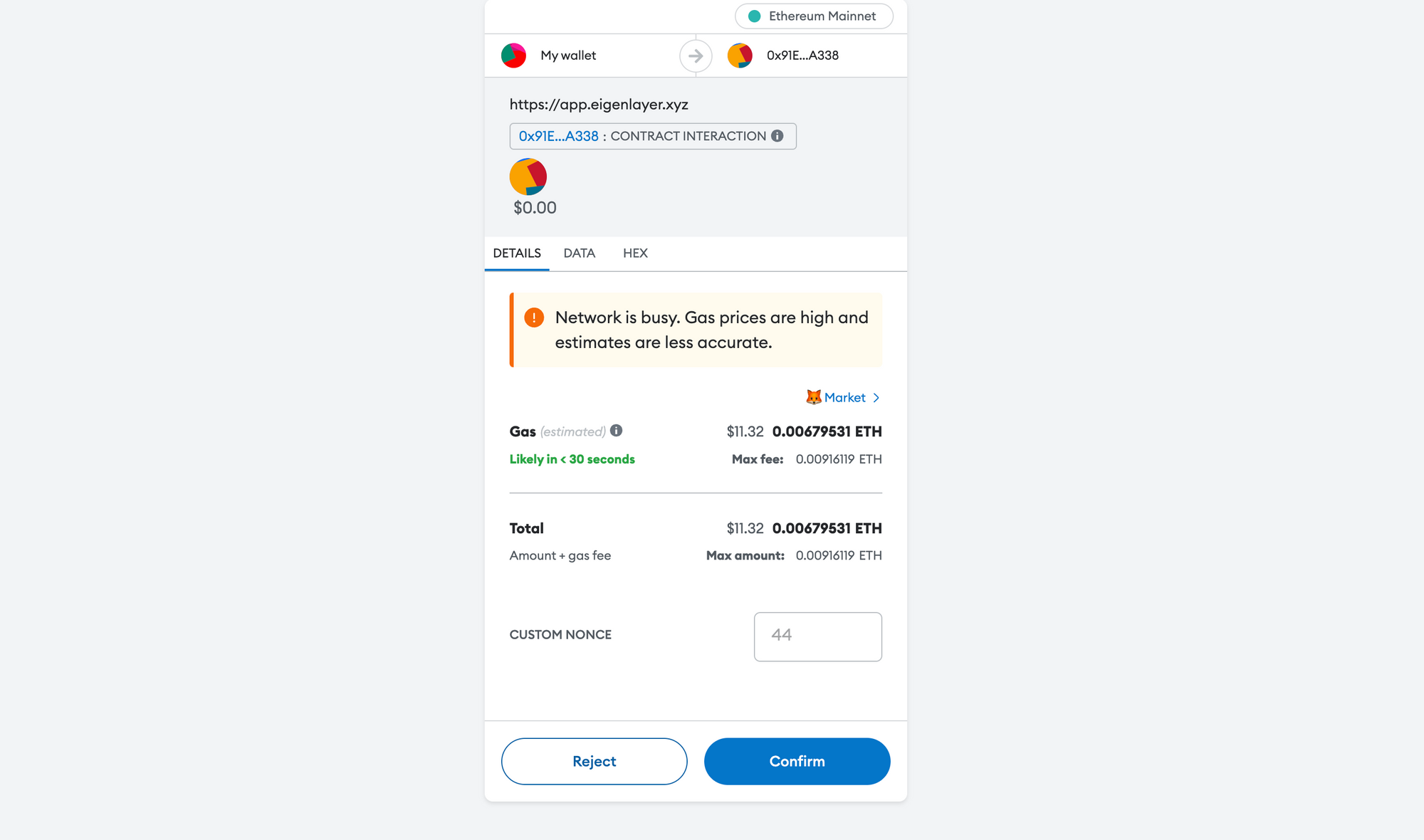Expand gas fee options via Market chevron
The width and height of the screenshot is (1424, 840).
pyautogui.click(x=876, y=398)
